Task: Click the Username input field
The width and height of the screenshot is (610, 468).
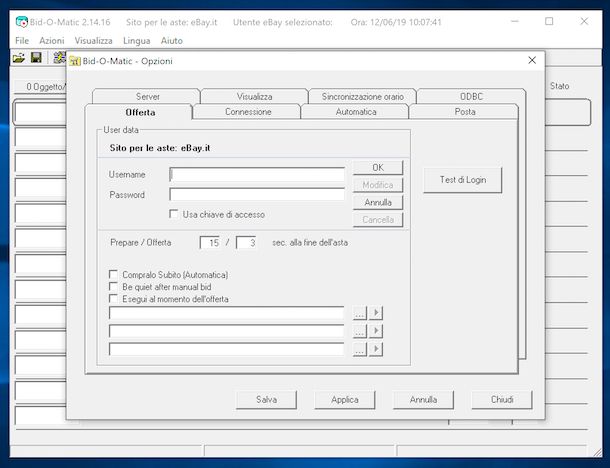Action: [257, 174]
